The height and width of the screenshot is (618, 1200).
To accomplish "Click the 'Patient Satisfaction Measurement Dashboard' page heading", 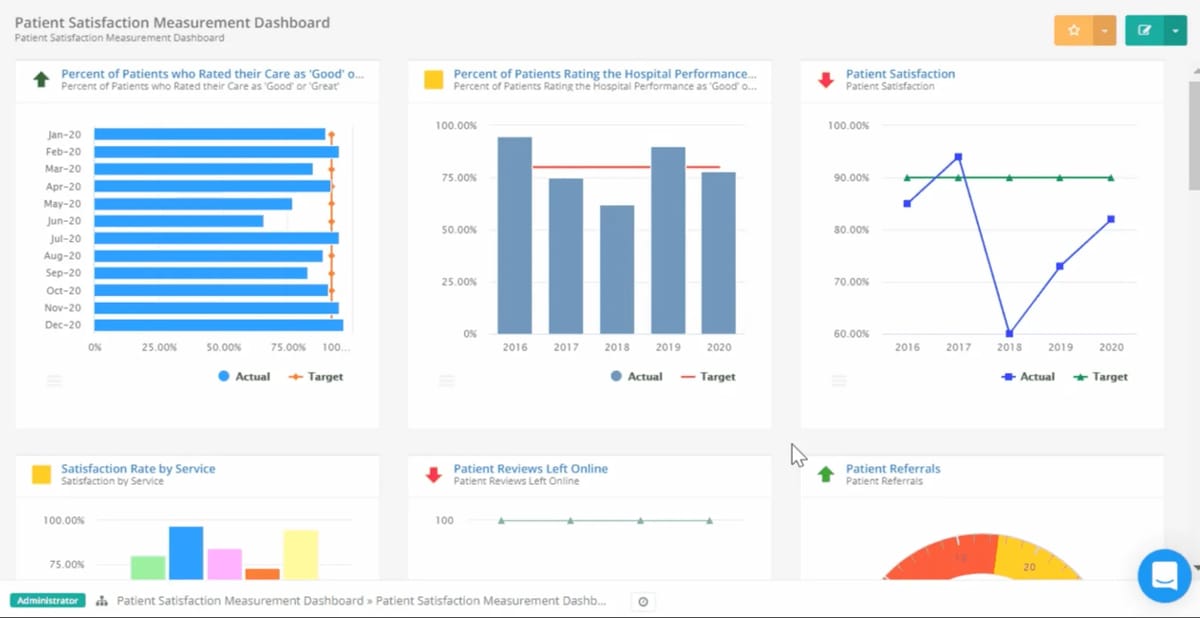I will click(x=172, y=22).
